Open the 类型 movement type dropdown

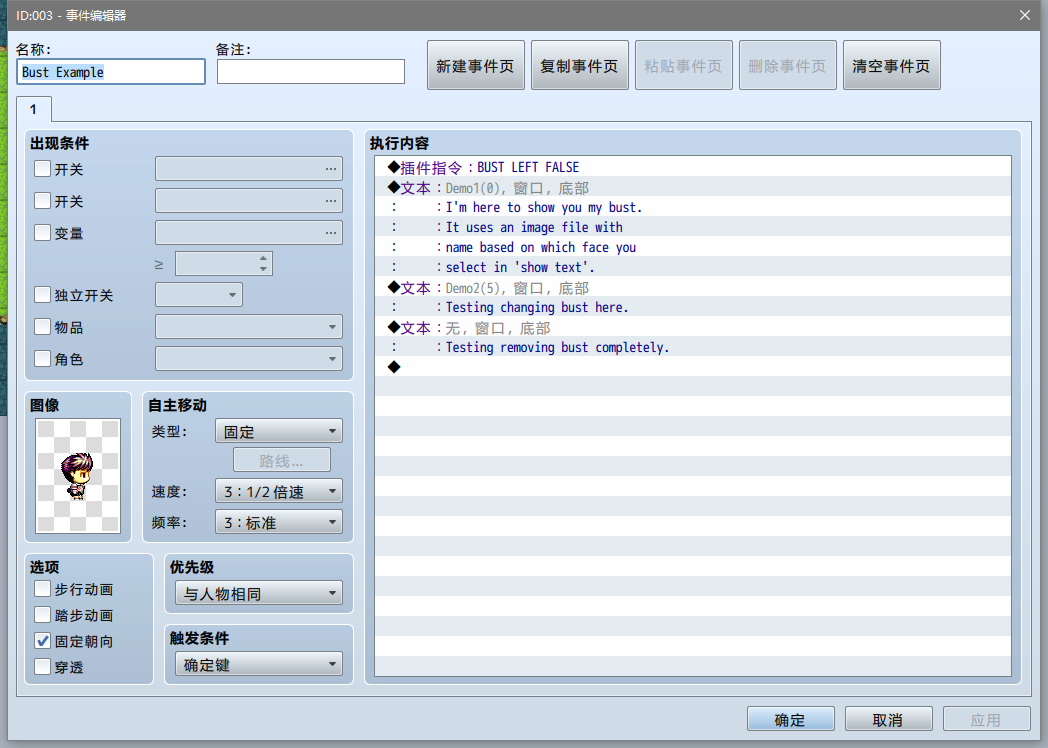tap(279, 431)
